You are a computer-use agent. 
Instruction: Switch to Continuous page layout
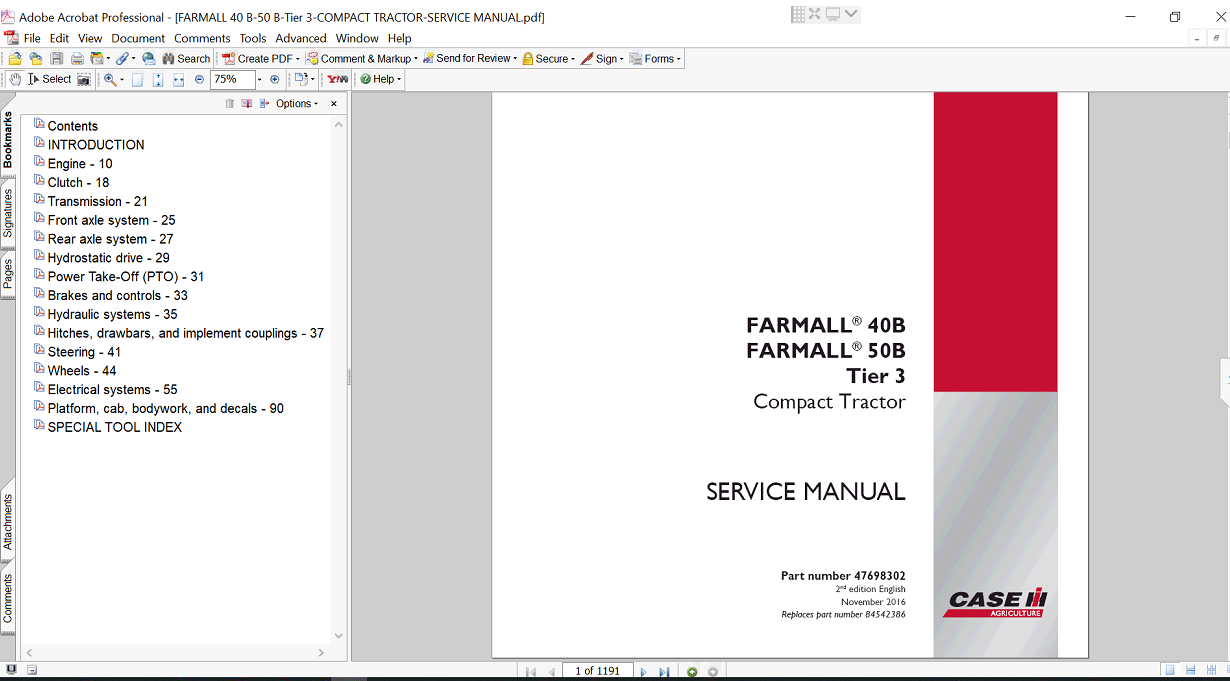coord(1190,671)
